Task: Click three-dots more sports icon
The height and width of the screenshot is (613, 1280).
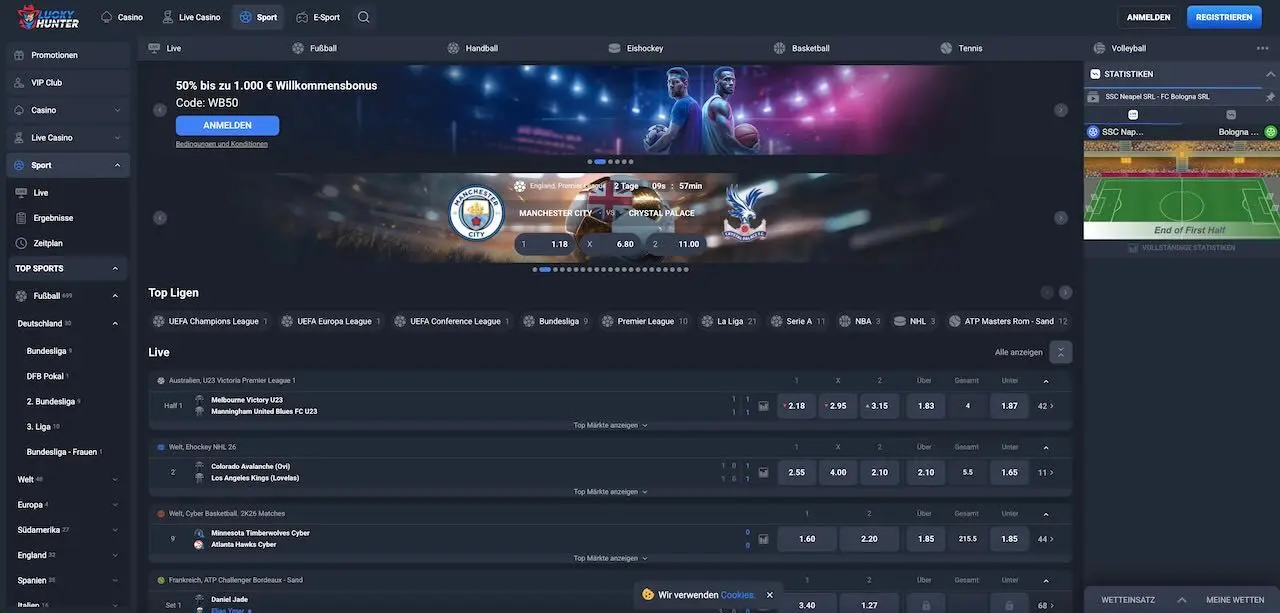Action: pos(1262,48)
